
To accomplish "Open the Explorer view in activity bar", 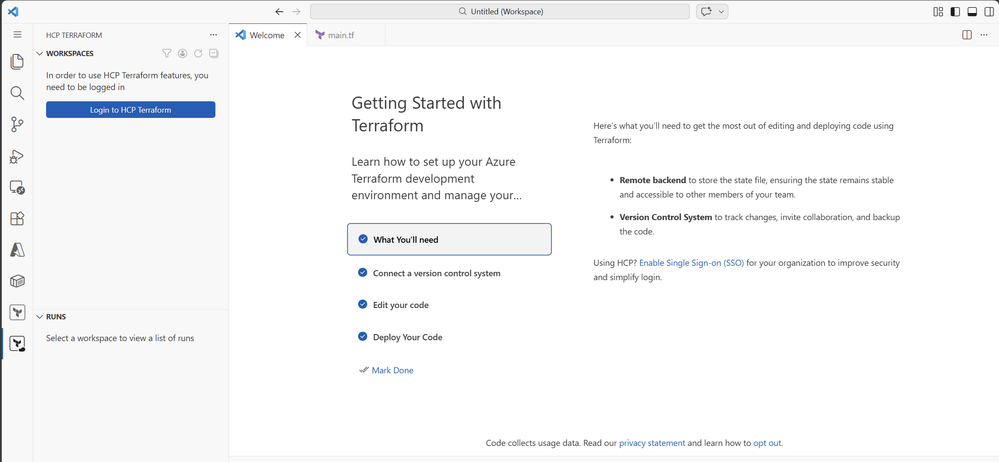I will (x=17, y=62).
